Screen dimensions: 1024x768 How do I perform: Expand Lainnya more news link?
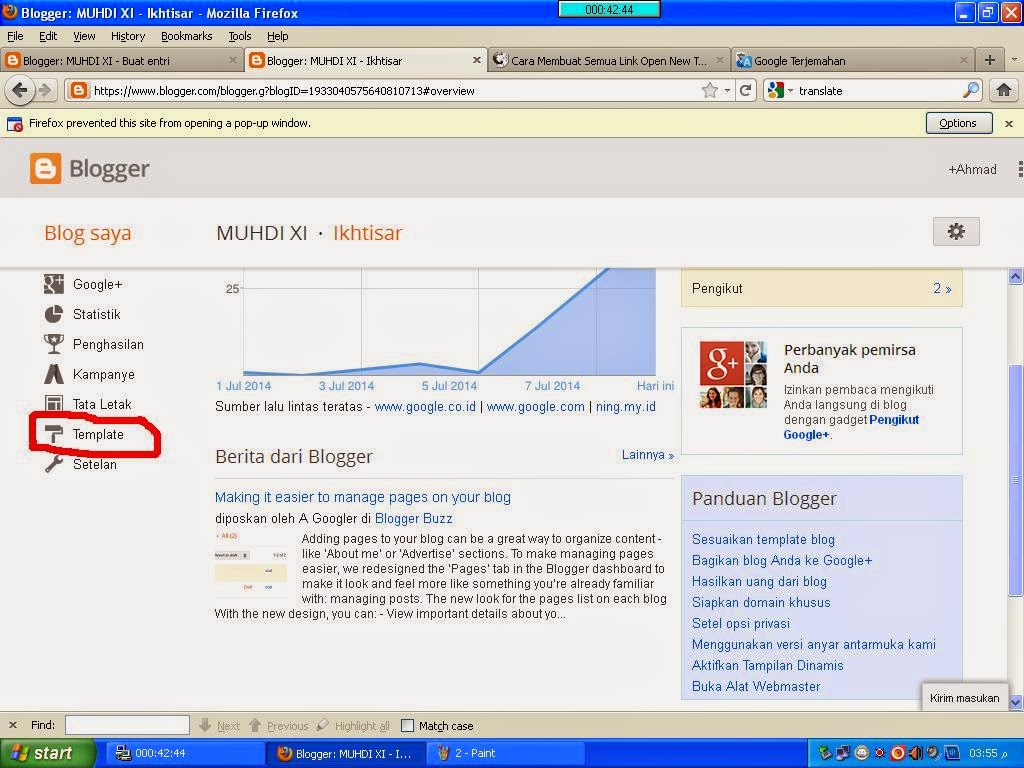pos(647,455)
